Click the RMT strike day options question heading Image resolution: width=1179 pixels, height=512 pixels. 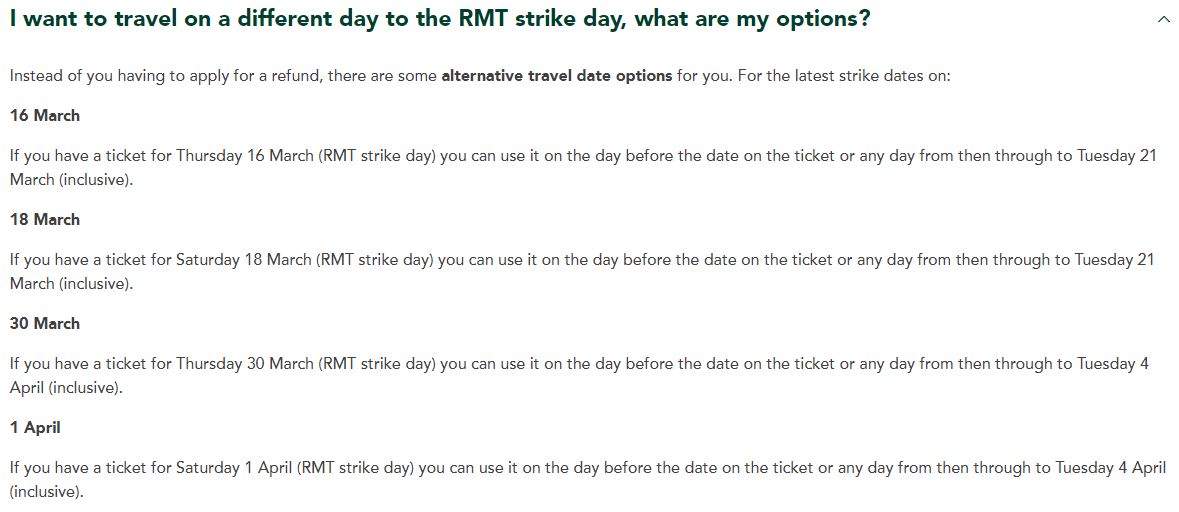click(440, 20)
